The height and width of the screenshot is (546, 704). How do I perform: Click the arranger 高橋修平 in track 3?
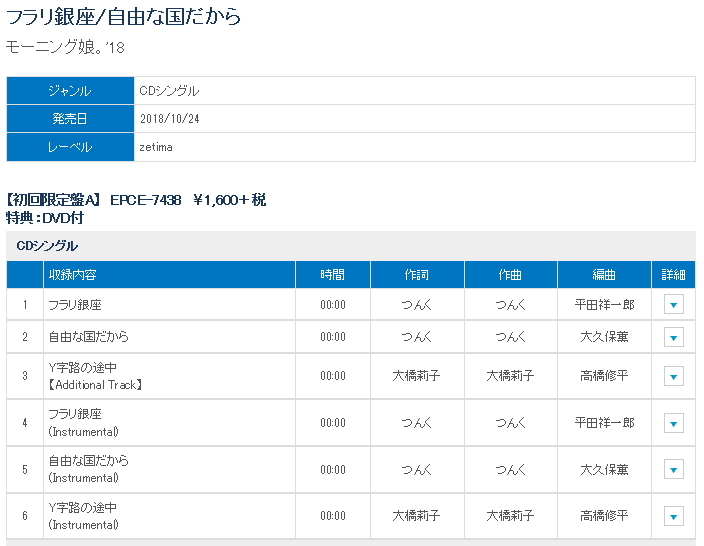point(604,376)
